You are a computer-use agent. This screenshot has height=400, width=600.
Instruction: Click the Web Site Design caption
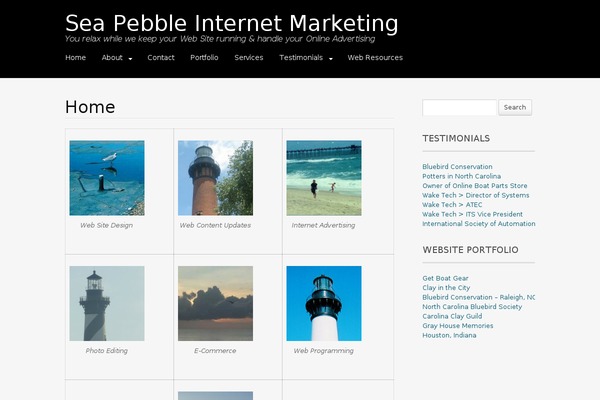[106, 225]
